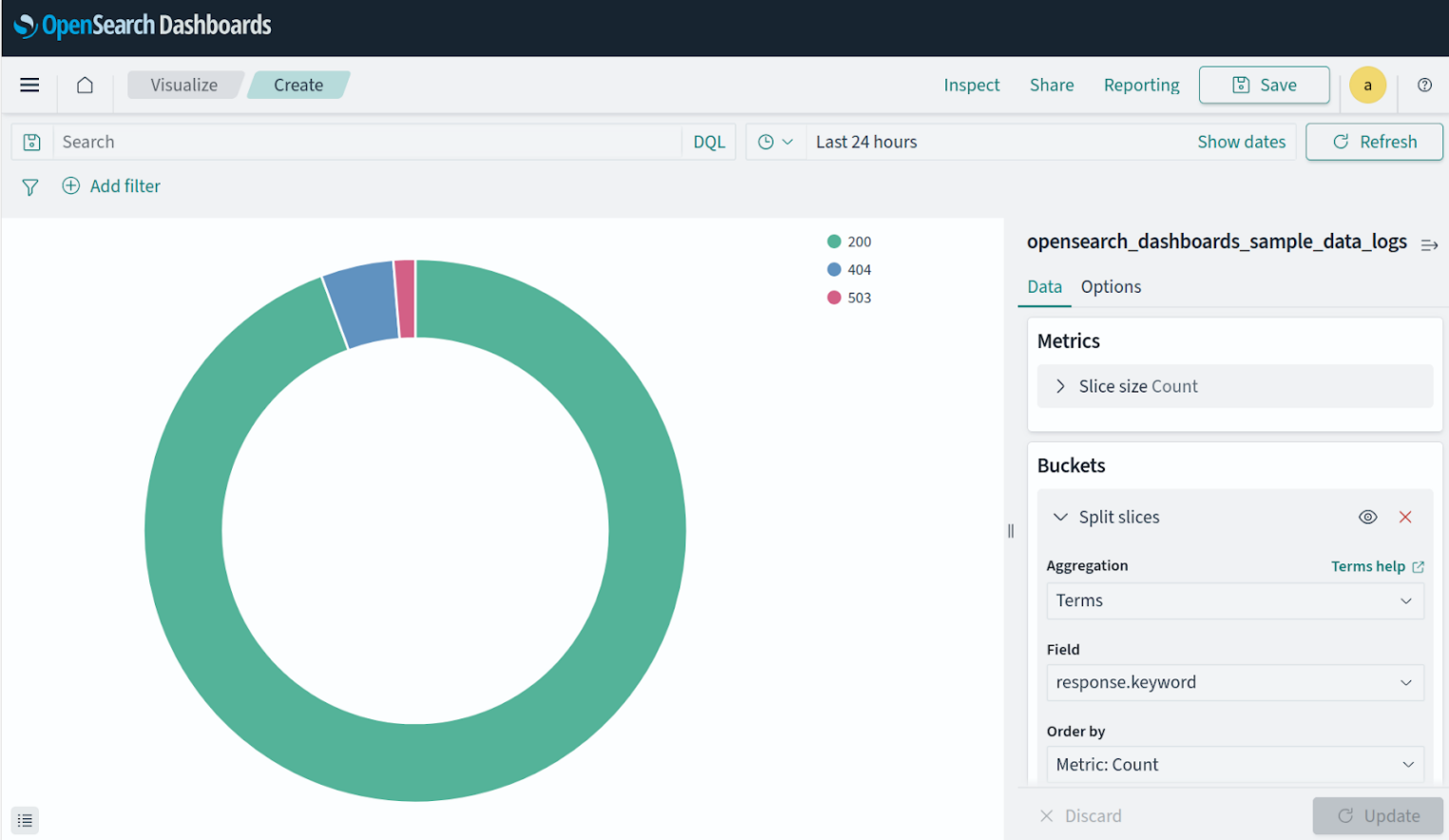Go to the Home icon
The image size is (1449, 840).
point(85,86)
